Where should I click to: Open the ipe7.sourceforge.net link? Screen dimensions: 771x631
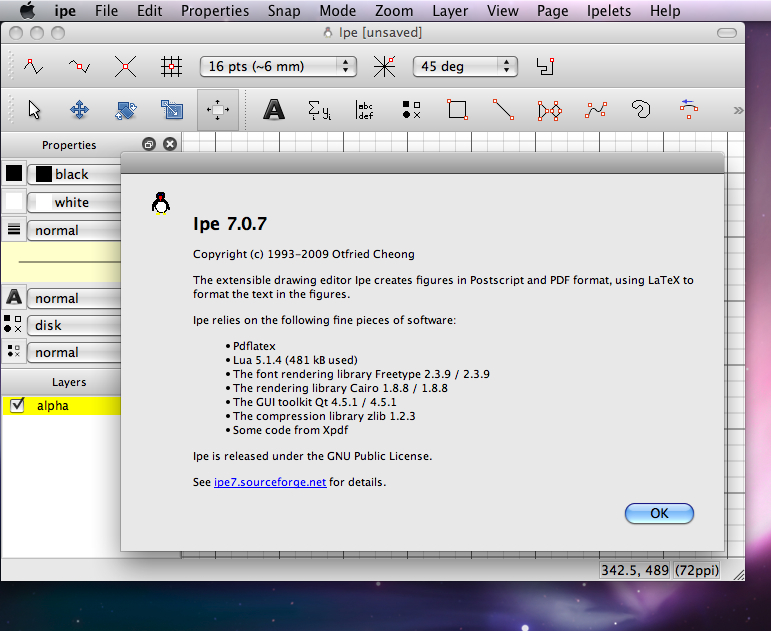click(270, 482)
